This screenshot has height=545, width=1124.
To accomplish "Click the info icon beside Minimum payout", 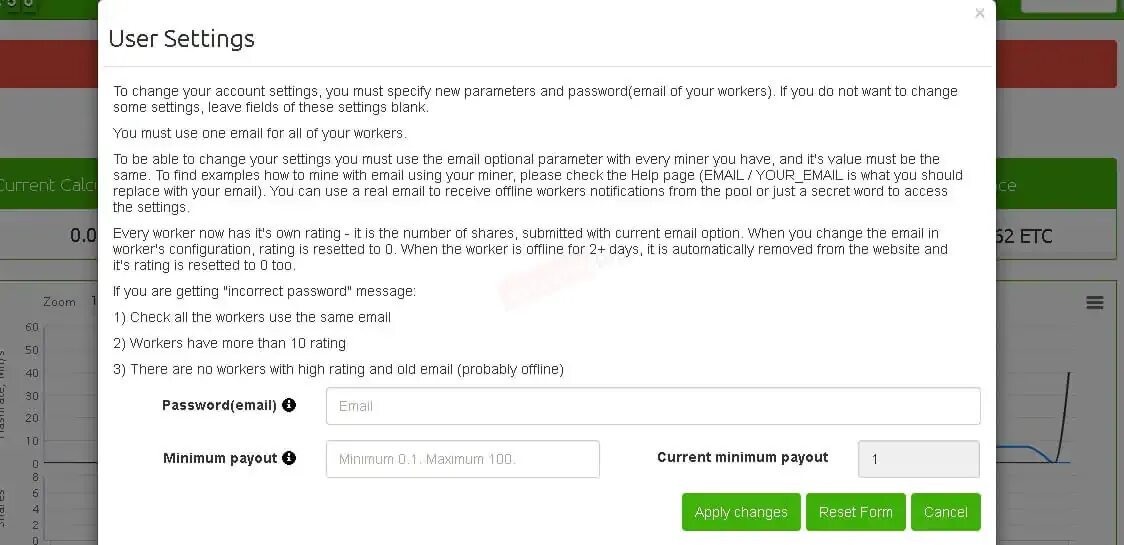I will (x=289, y=458).
